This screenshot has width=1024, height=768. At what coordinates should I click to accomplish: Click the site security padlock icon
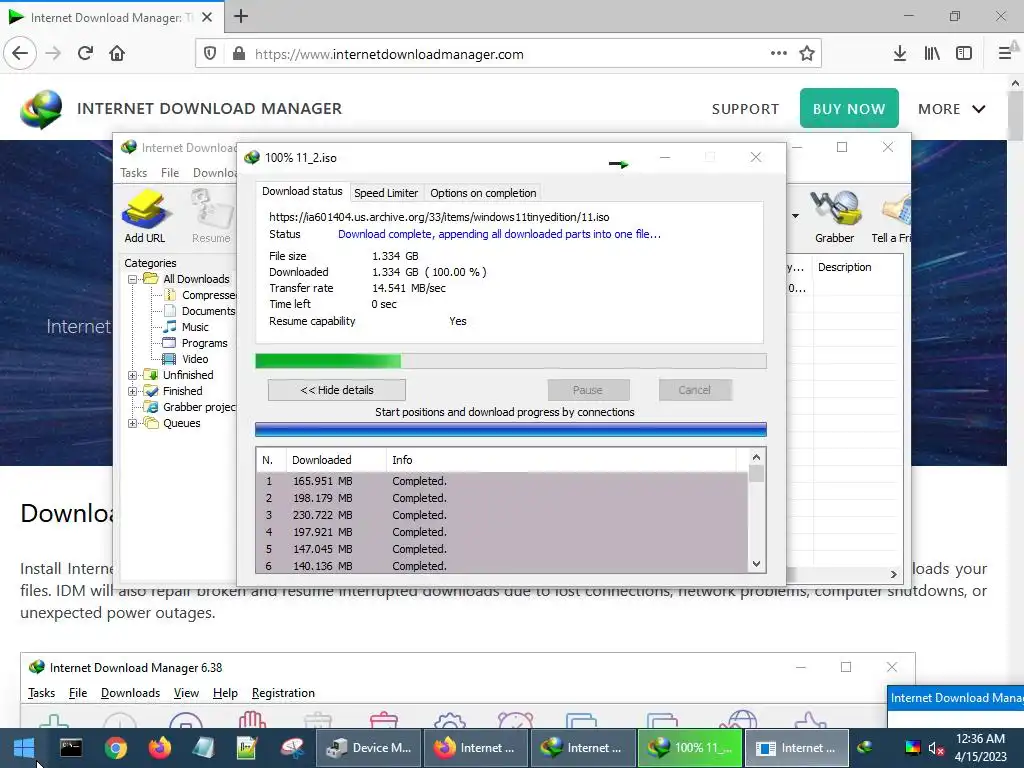pyautogui.click(x=239, y=54)
